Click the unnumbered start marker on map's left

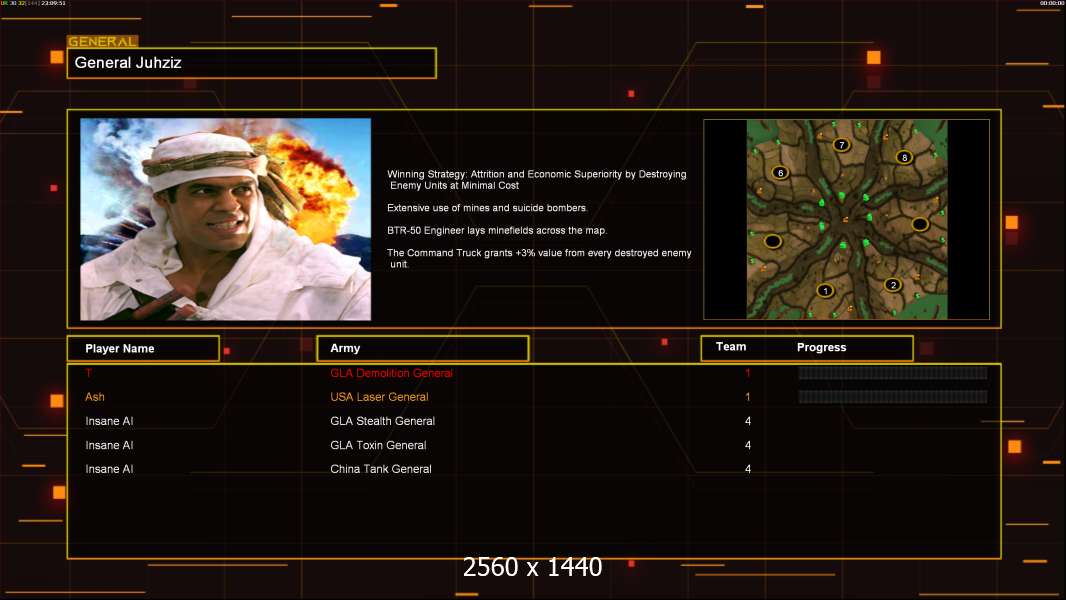pos(773,241)
